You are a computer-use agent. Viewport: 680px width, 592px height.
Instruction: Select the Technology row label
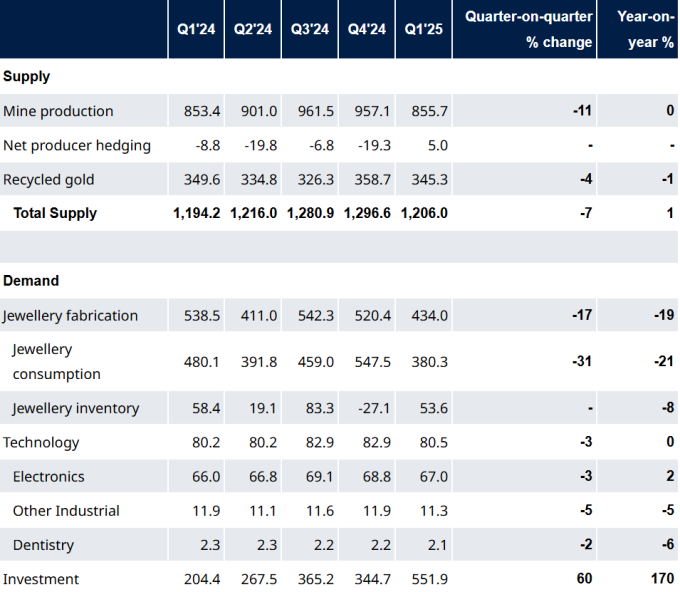41,442
